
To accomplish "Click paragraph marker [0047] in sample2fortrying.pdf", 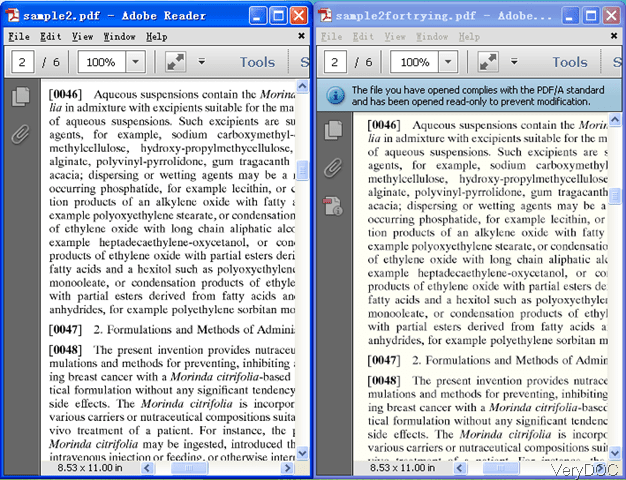I will [x=384, y=360].
